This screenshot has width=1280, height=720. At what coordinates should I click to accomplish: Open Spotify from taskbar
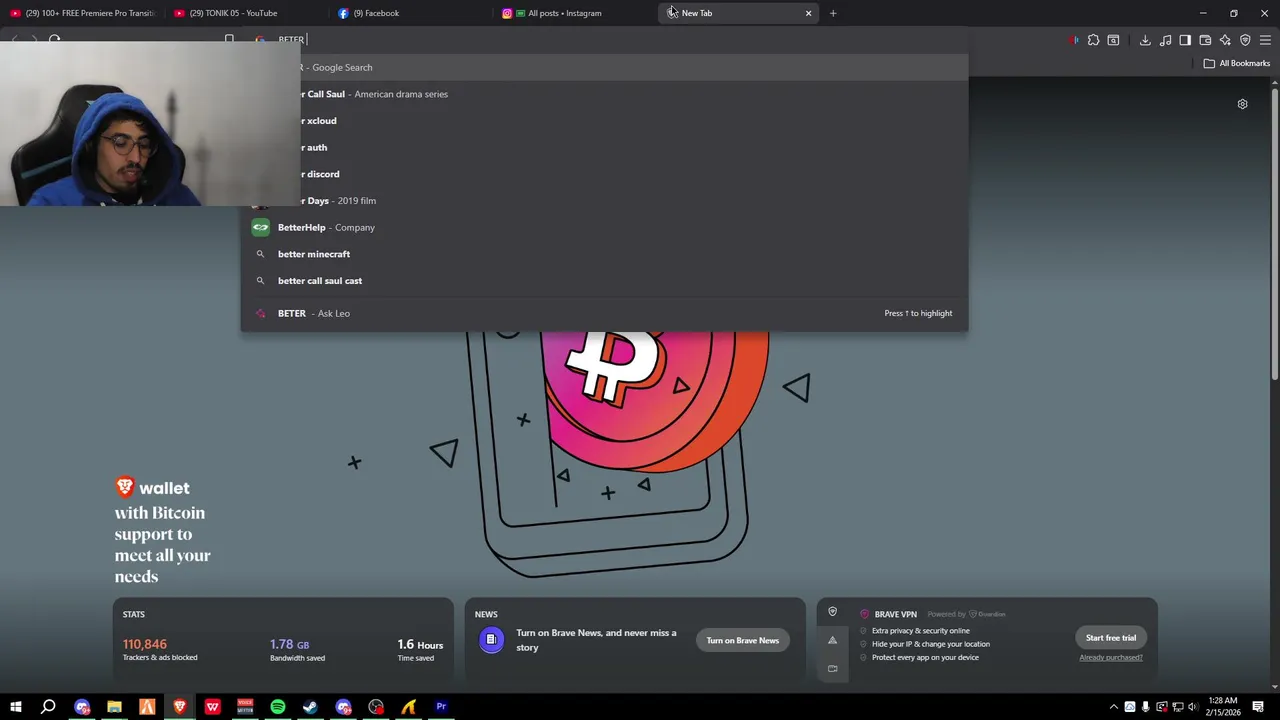pos(278,707)
